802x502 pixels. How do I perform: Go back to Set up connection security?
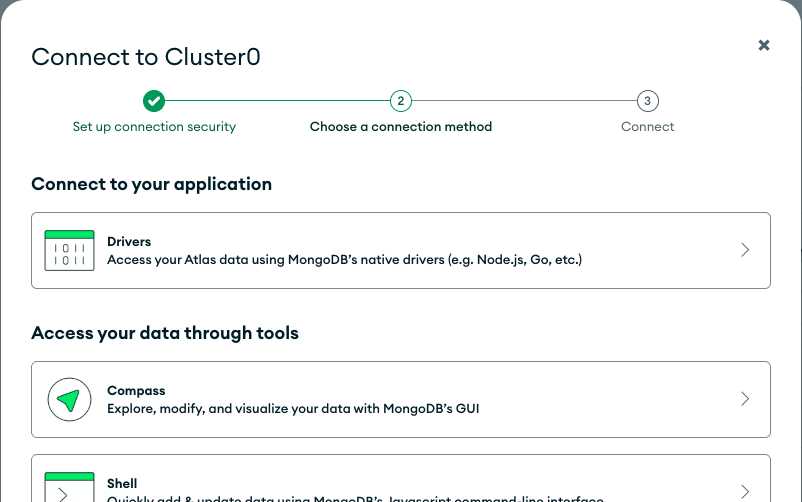(154, 127)
